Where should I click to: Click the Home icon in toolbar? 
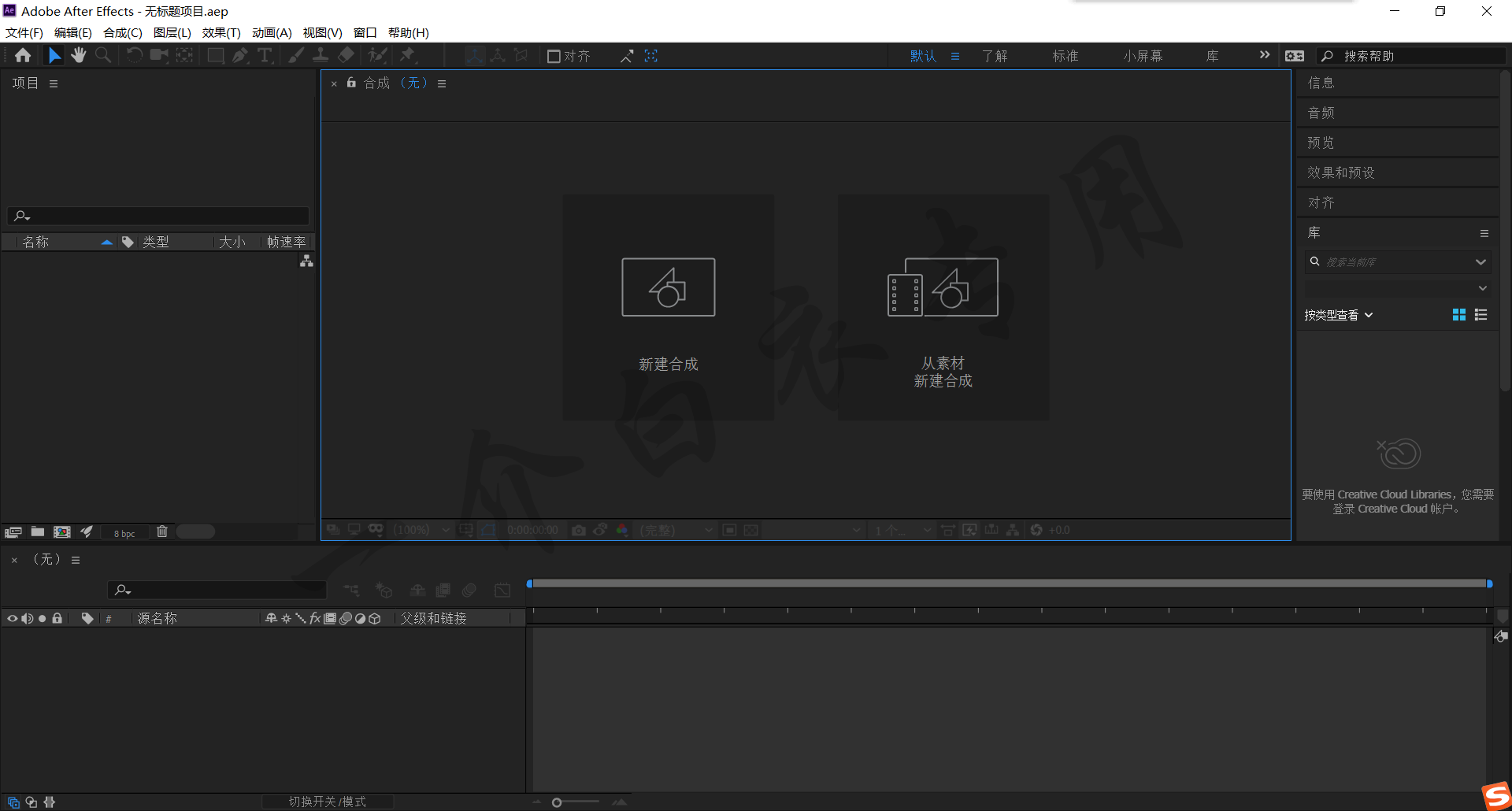pyautogui.click(x=23, y=55)
